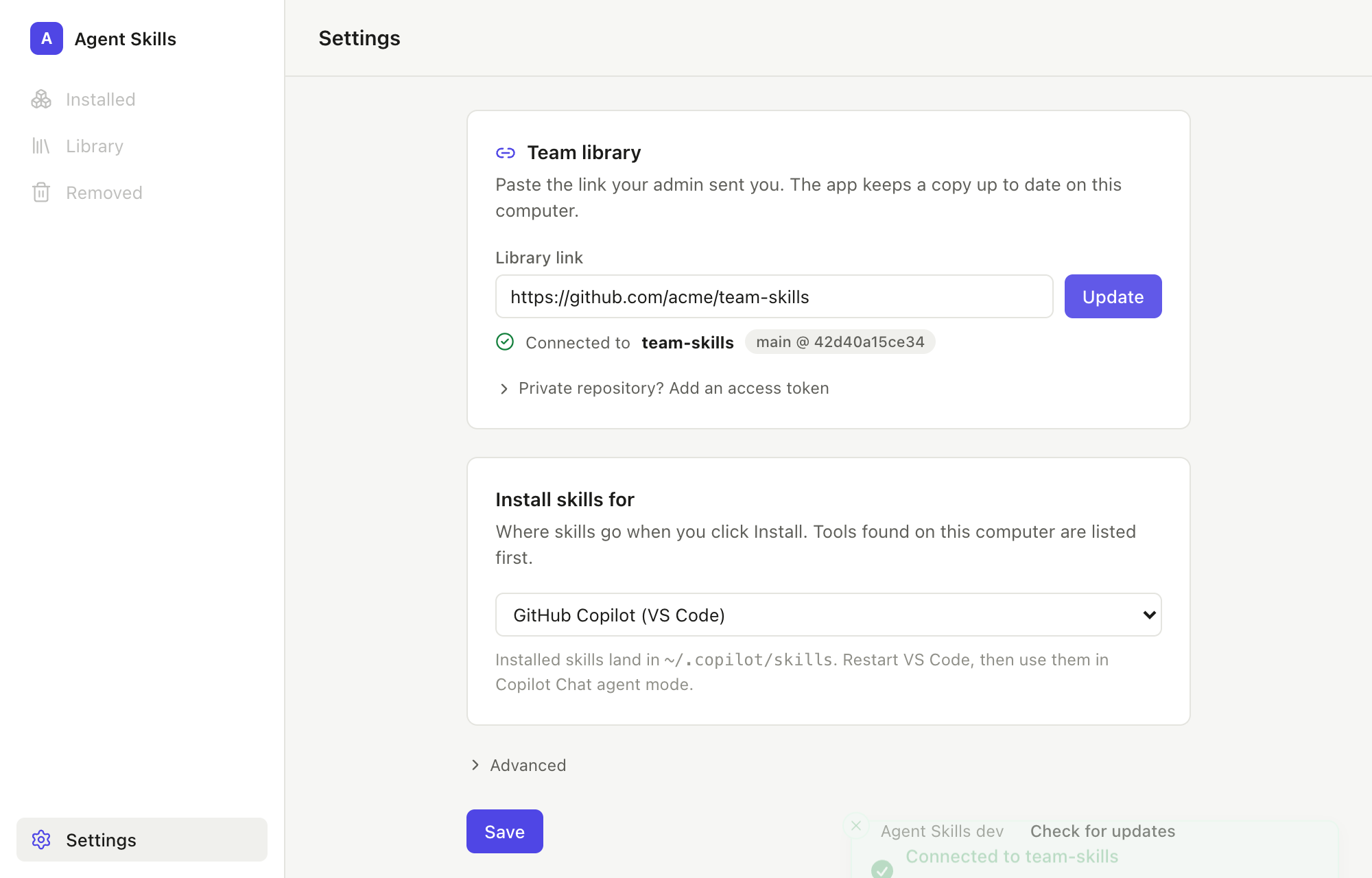
Task: Dismiss the toast with its X button
Action: [856, 826]
